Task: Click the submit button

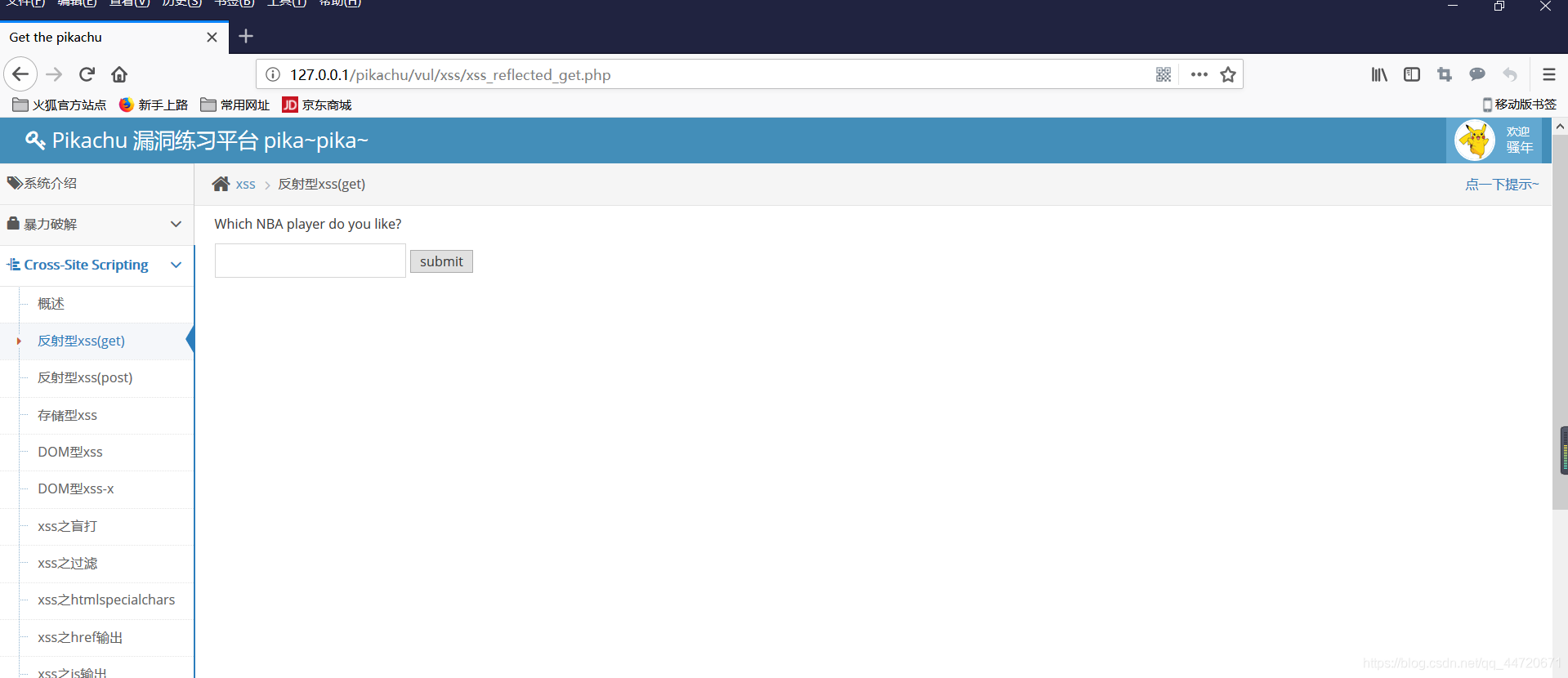Action: point(441,261)
